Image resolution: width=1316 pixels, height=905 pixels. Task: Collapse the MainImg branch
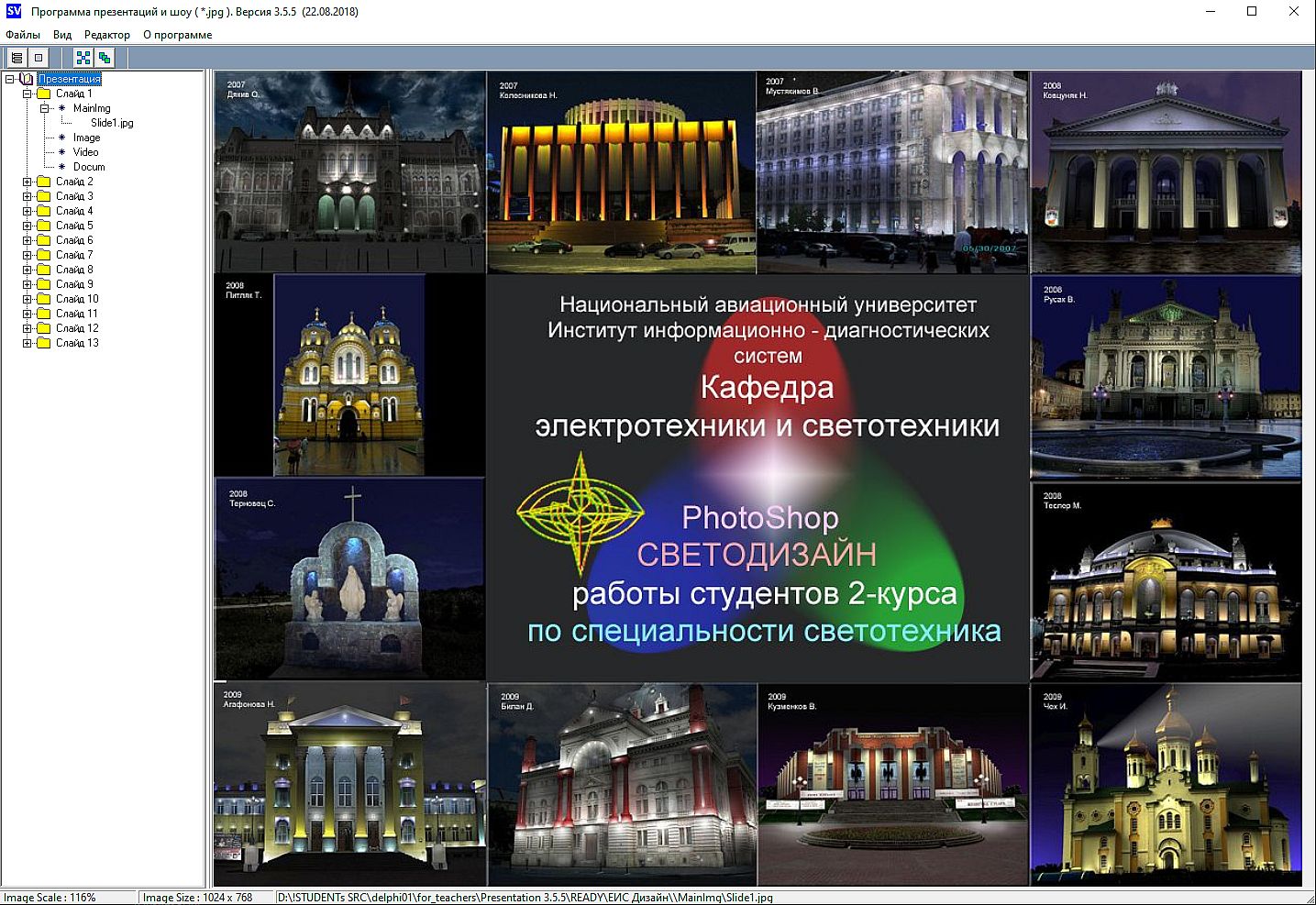[x=44, y=108]
